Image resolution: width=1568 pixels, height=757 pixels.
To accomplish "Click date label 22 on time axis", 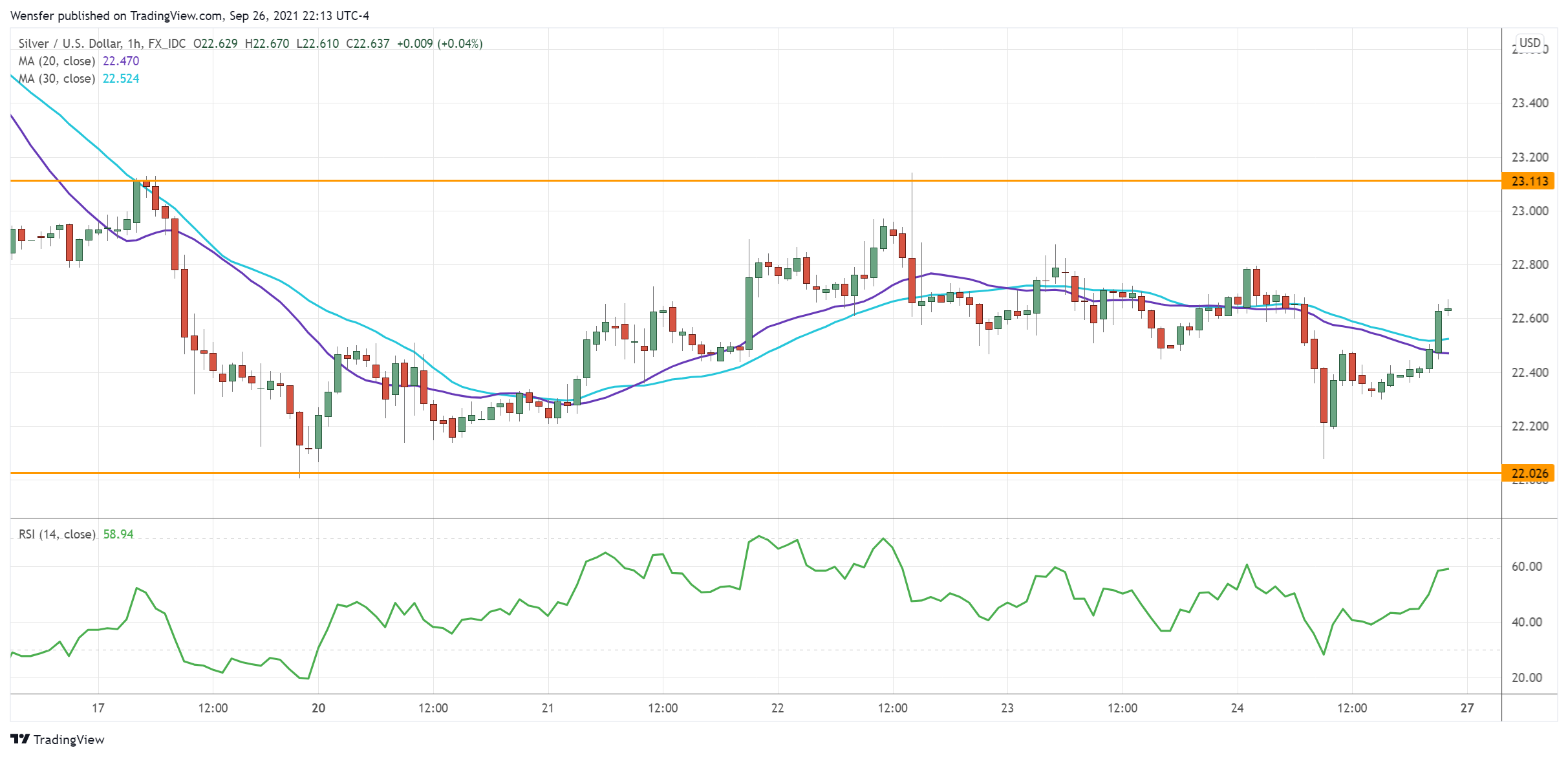I will point(777,708).
